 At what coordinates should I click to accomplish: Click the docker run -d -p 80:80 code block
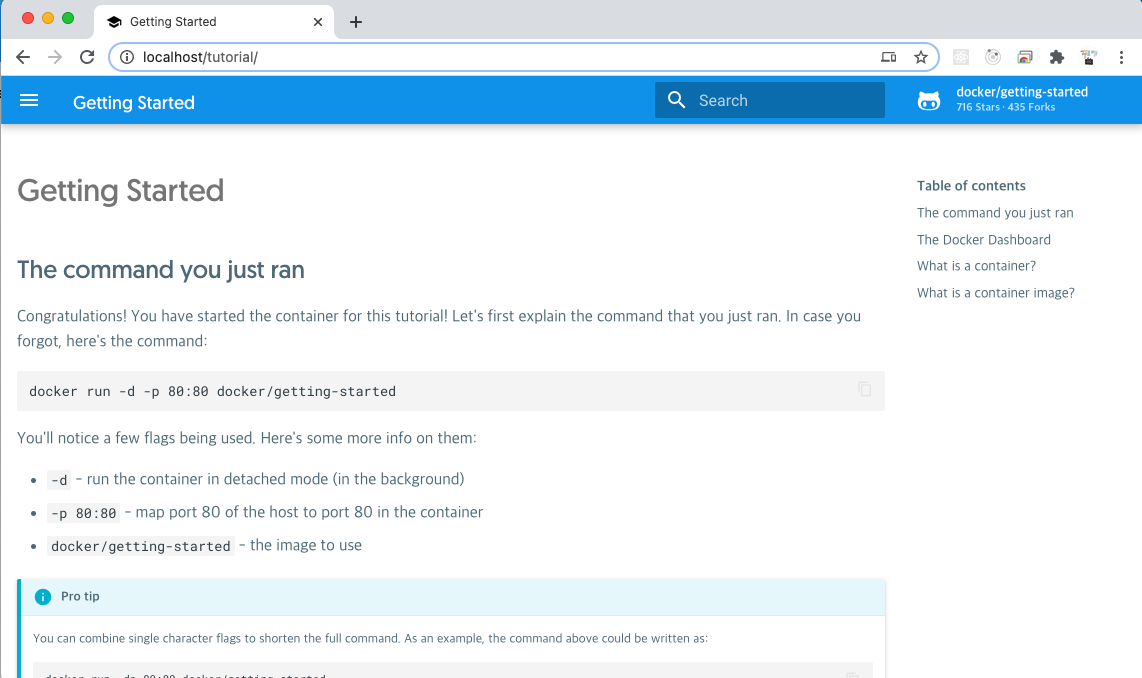pyautogui.click(x=451, y=391)
